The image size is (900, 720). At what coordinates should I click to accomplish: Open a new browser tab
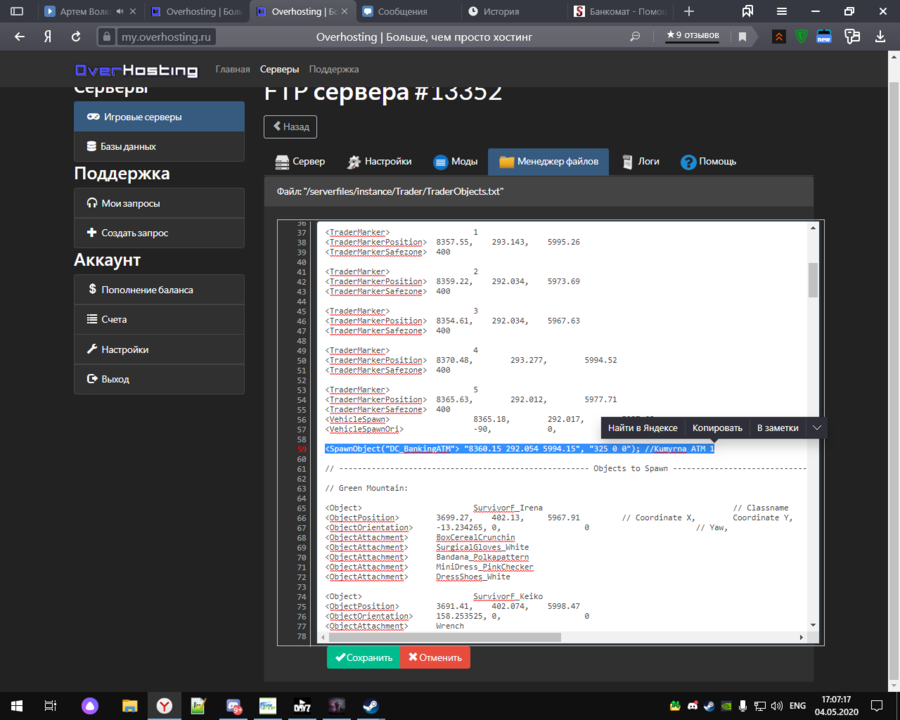689,11
